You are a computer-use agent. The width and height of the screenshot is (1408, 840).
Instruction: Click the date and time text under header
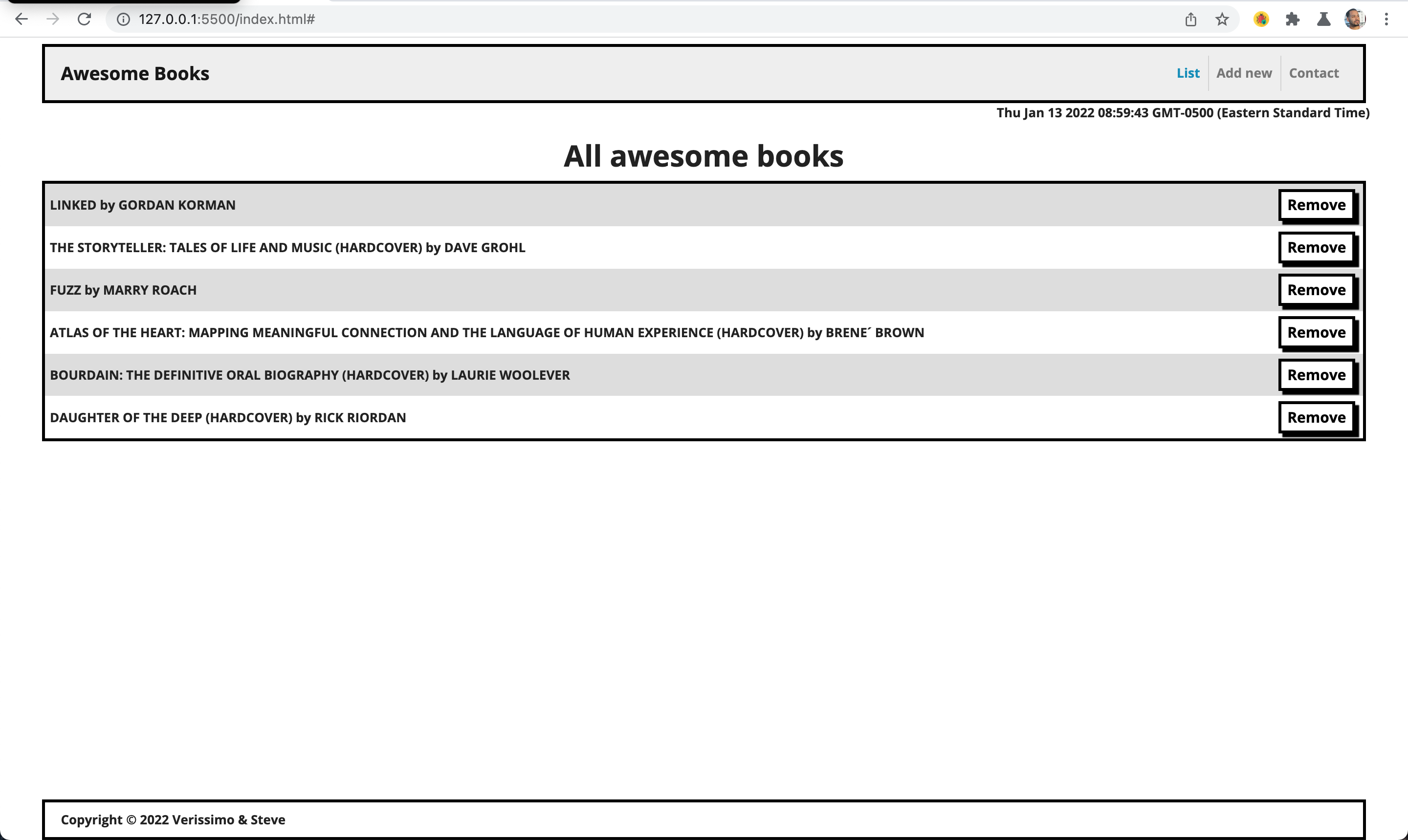[1183, 113]
